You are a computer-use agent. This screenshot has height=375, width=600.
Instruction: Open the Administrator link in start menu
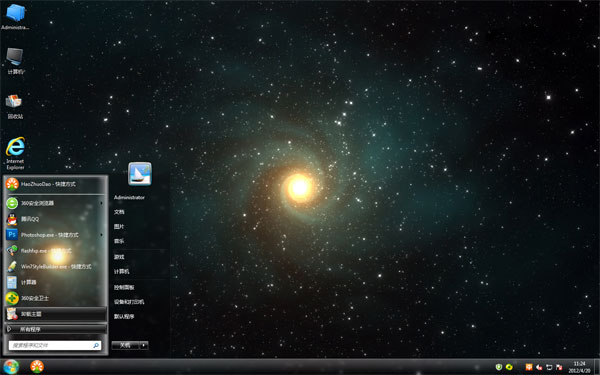point(129,197)
